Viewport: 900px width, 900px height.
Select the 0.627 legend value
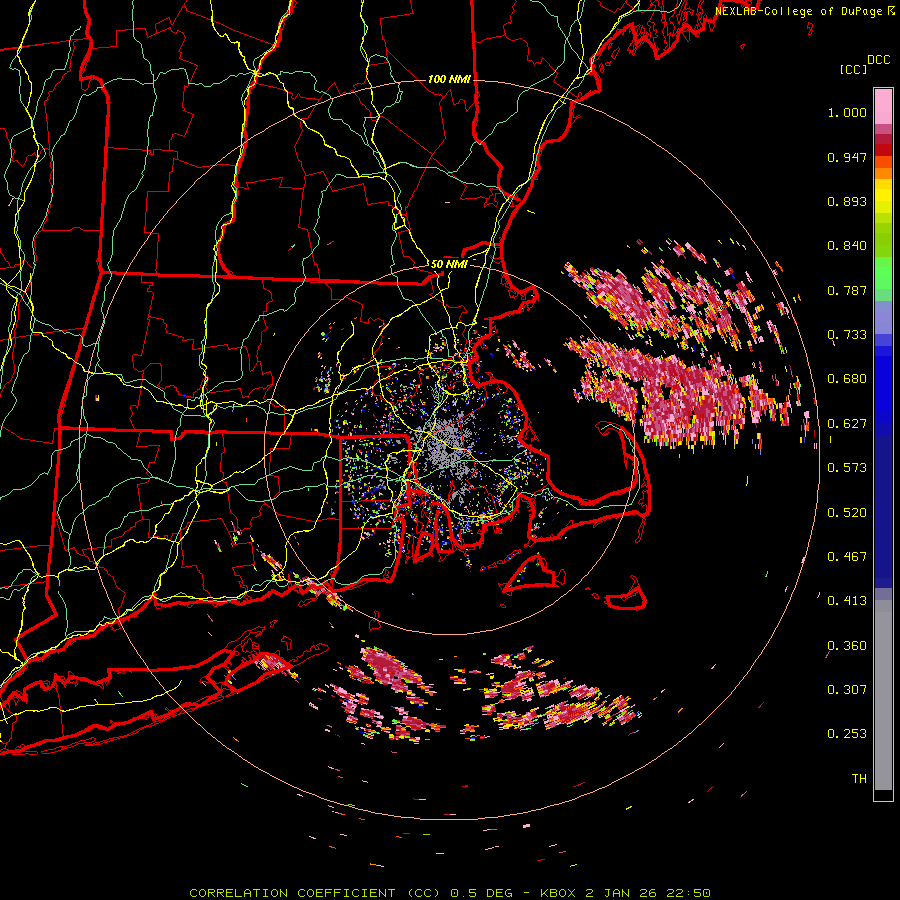[x=847, y=424]
